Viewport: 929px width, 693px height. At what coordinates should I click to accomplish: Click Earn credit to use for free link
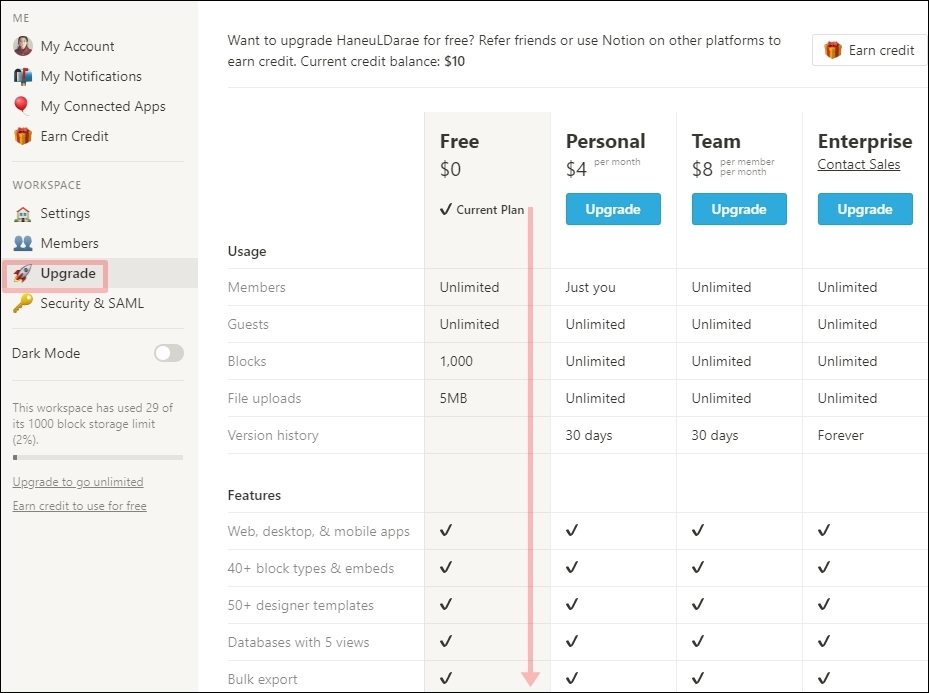point(79,505)
